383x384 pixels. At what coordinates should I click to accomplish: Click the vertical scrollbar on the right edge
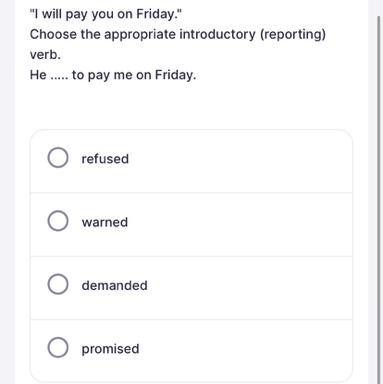click(x=379, y=200)
